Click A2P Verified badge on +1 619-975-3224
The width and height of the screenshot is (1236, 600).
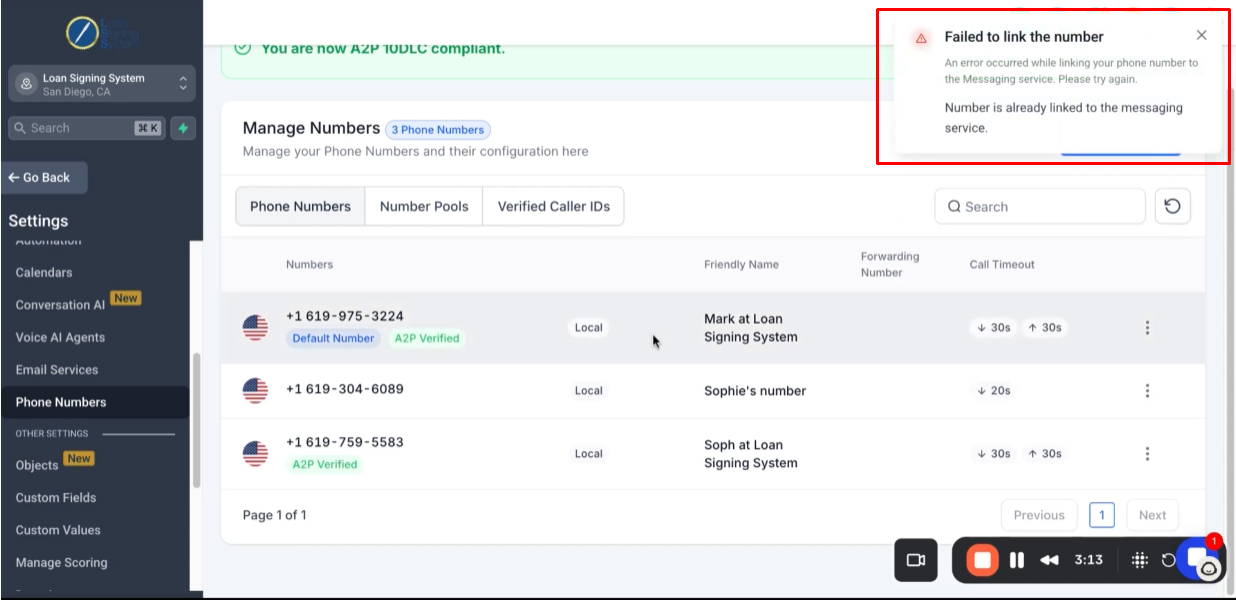pyautogui.click(x=427, y=338)
